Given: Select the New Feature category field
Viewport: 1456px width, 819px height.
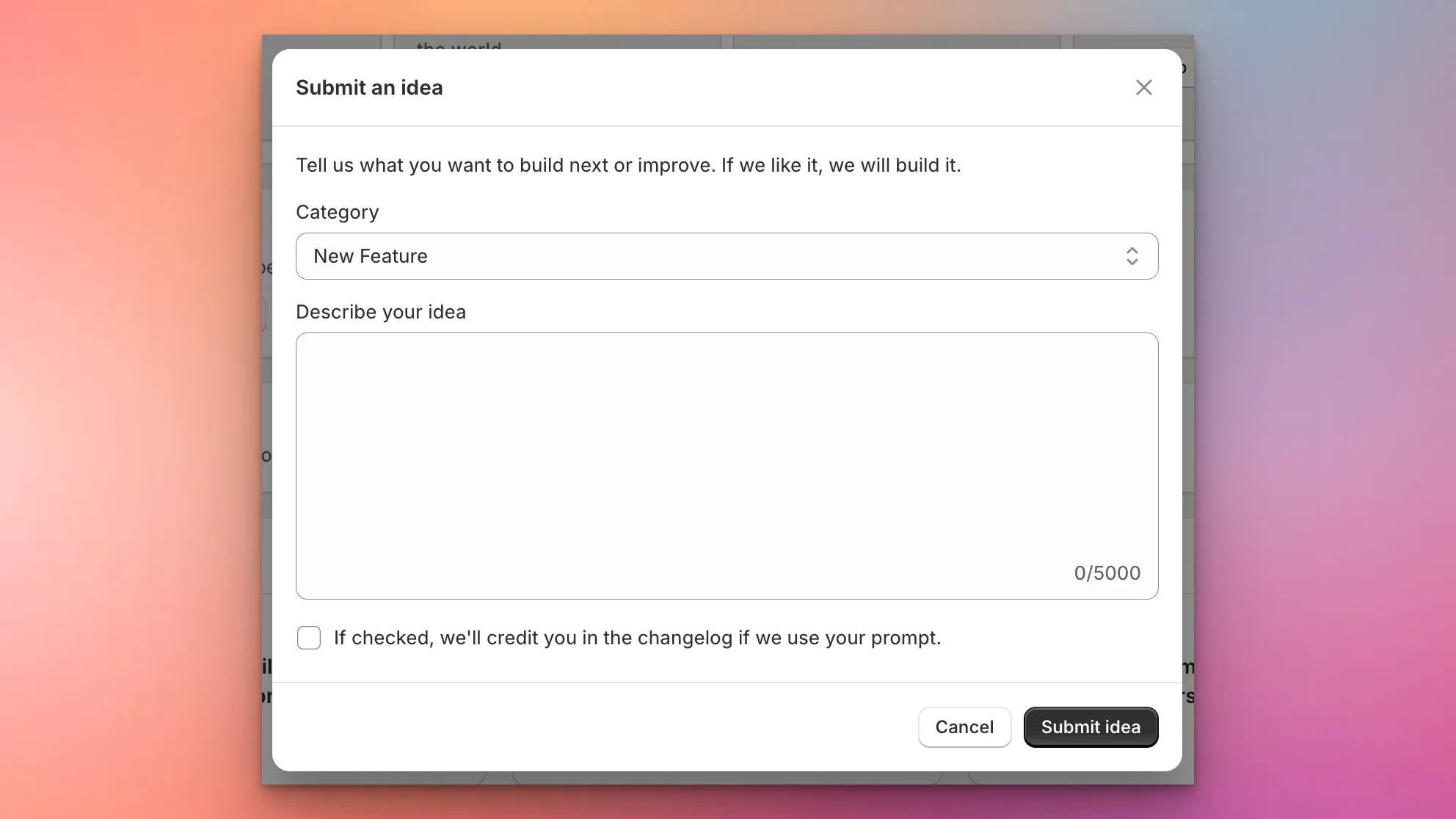Looking at the screenshot, I should tap(727, 256).
